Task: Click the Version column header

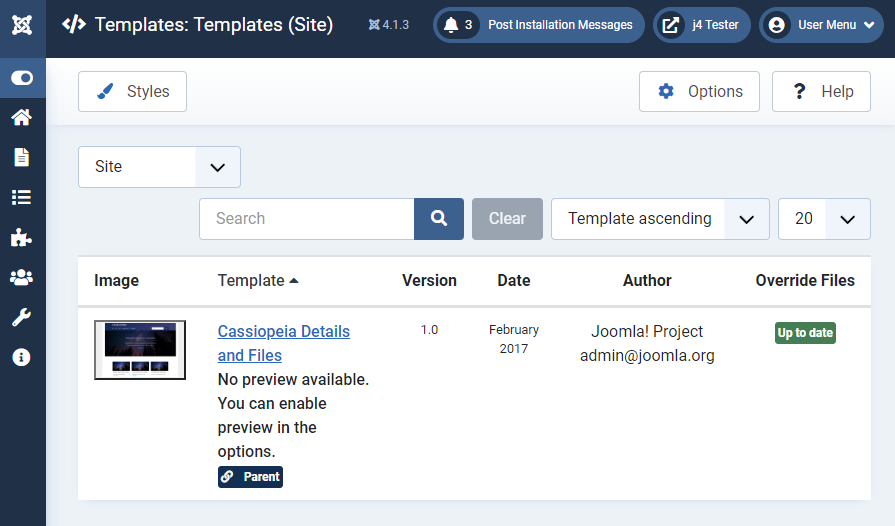Action: 429,281
